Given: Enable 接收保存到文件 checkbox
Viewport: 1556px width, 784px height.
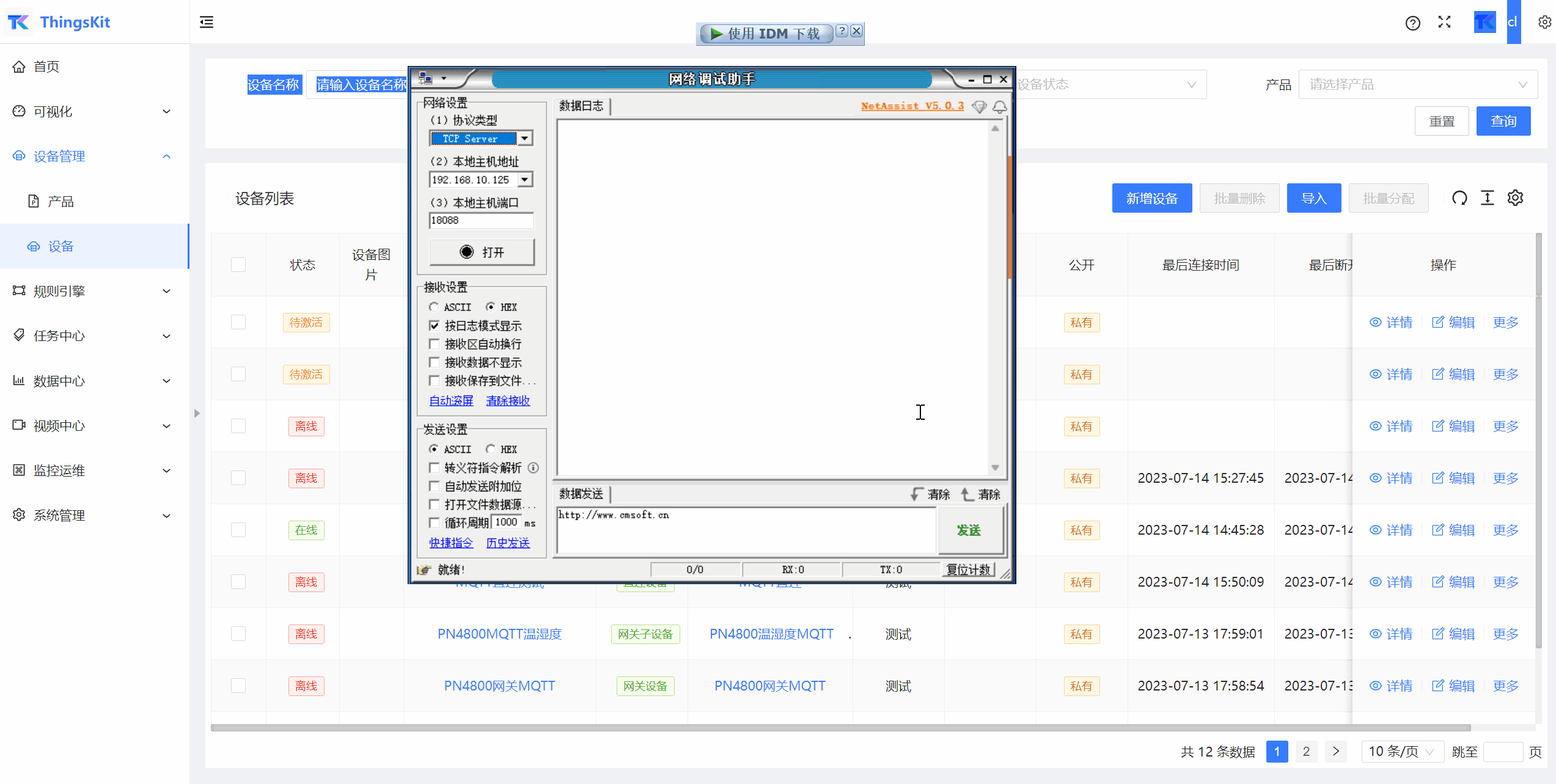Looking at the screenshot, I should (x=435, y=381).
